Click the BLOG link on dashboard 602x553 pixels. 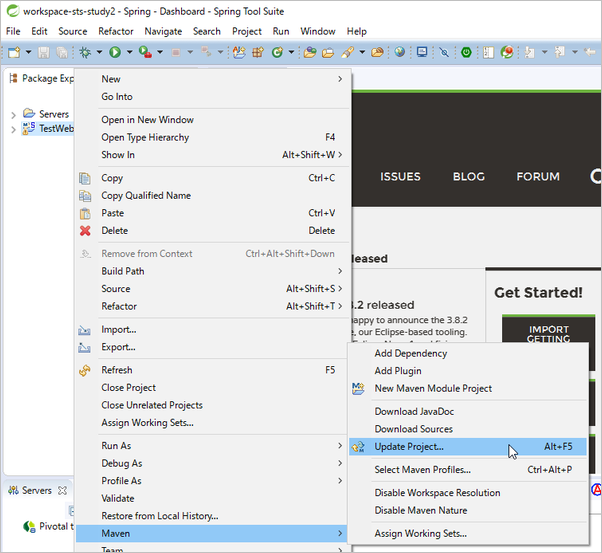(x=468, y=177)
